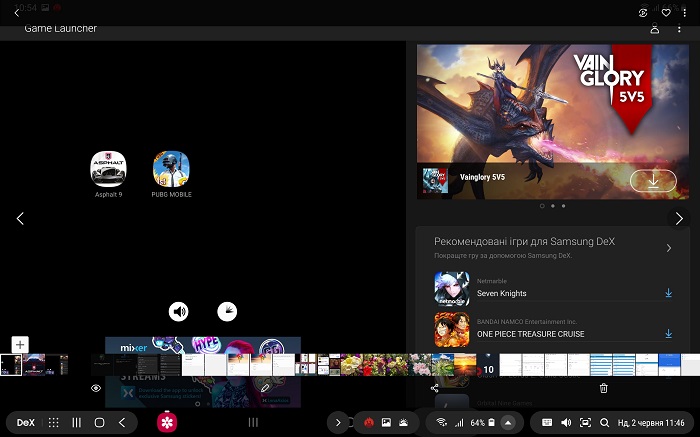Download Seven Knights
The image size is (700, 437).
click(x=668, y=293)
